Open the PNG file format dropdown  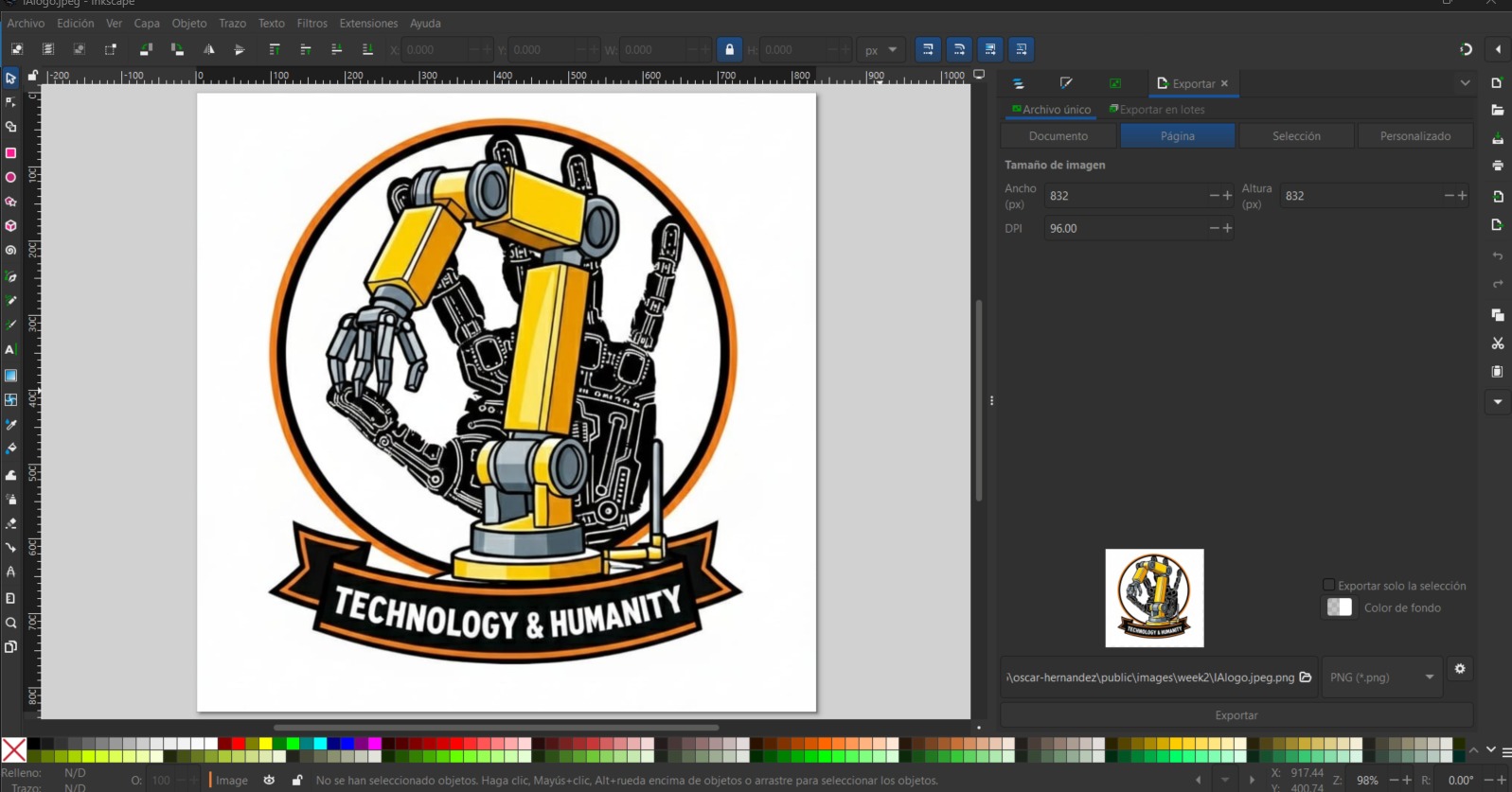1381,677
